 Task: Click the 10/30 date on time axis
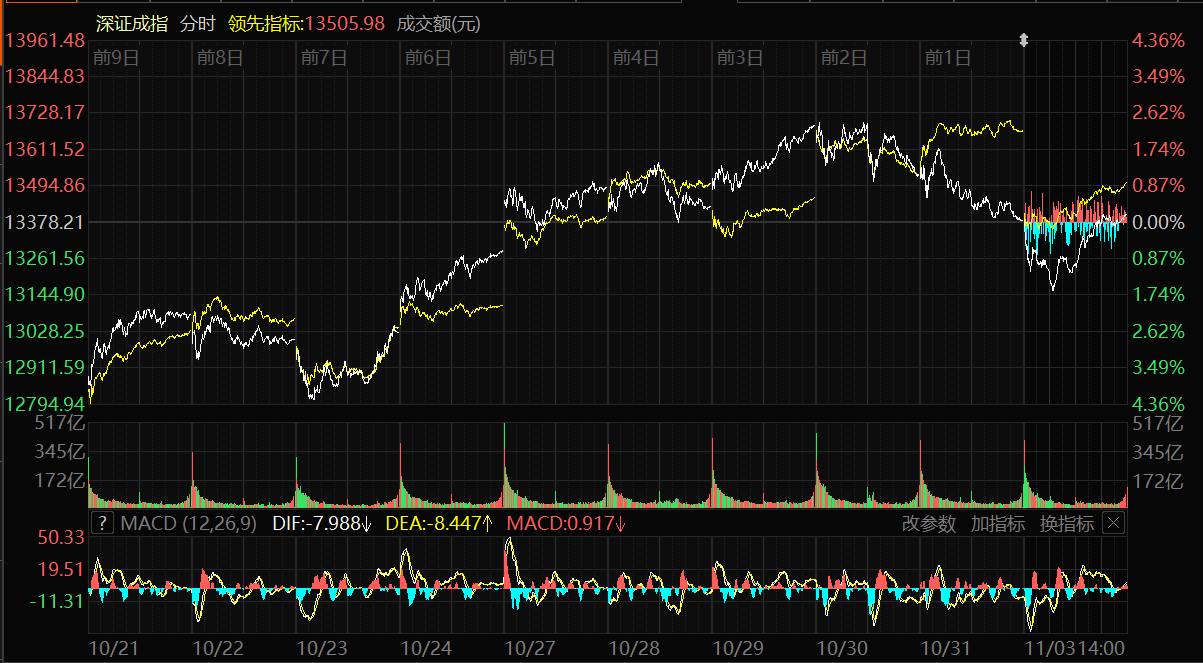click(x=843, y=648)
